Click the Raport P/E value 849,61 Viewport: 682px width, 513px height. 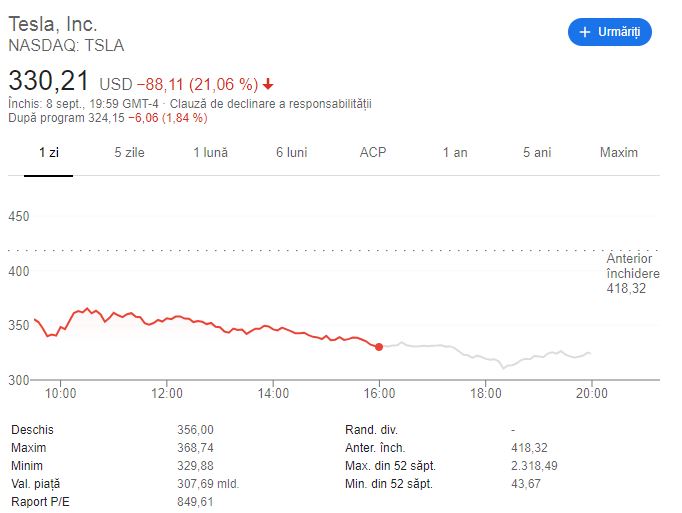[196, 501]
